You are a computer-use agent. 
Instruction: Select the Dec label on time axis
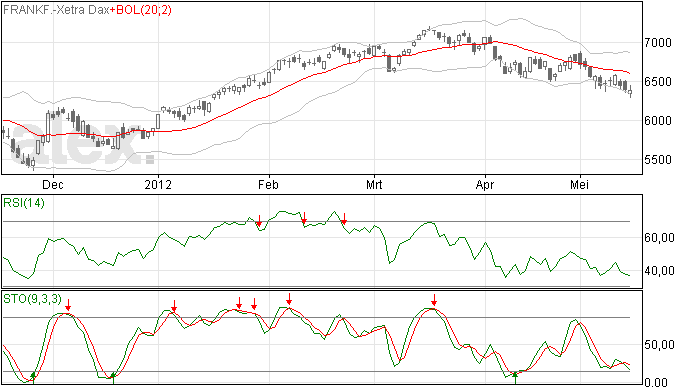click(x=53, y=185)
